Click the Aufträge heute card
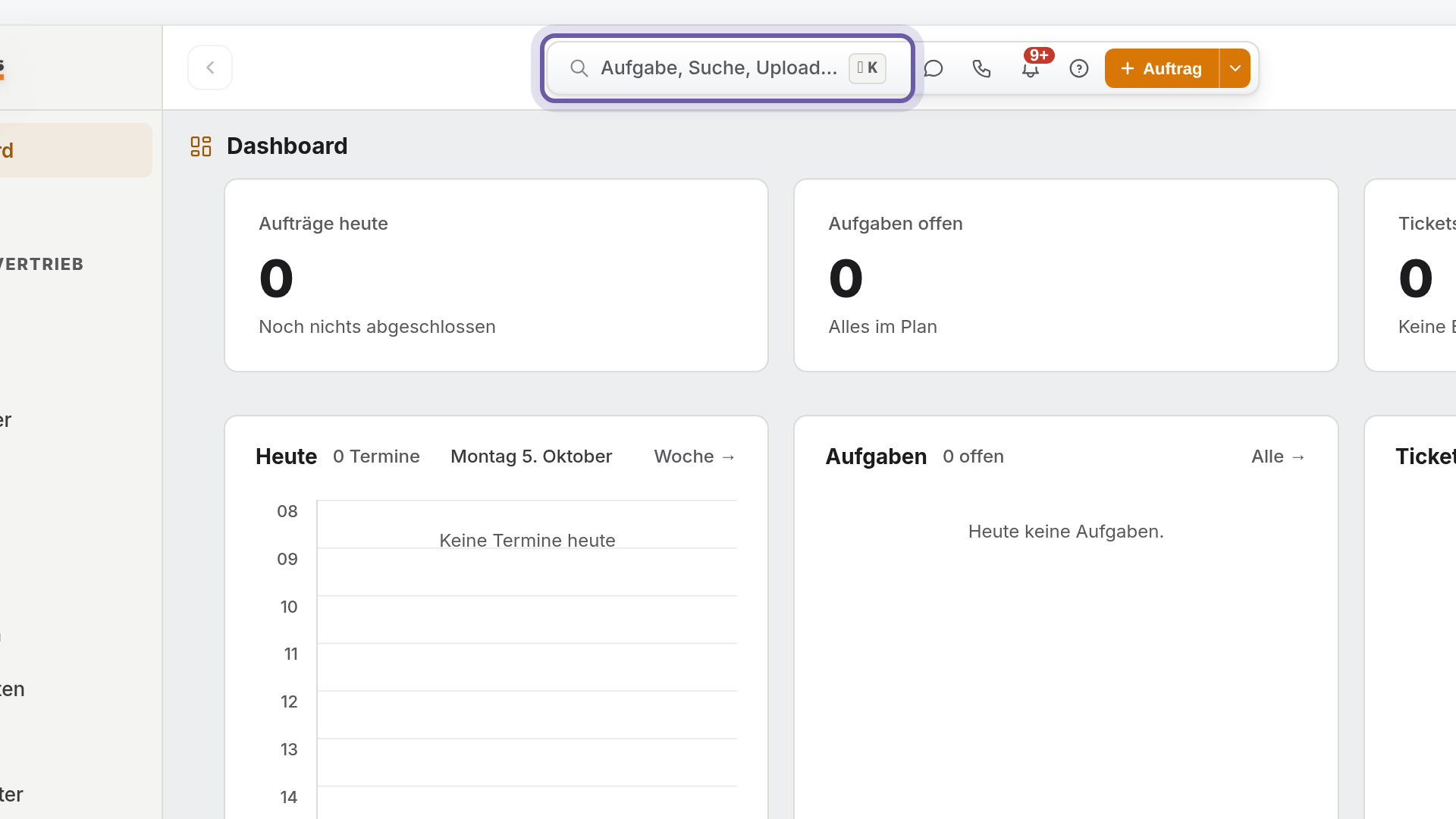The height and width of the screenshot is (819, 1456). [x=497, y=275]
